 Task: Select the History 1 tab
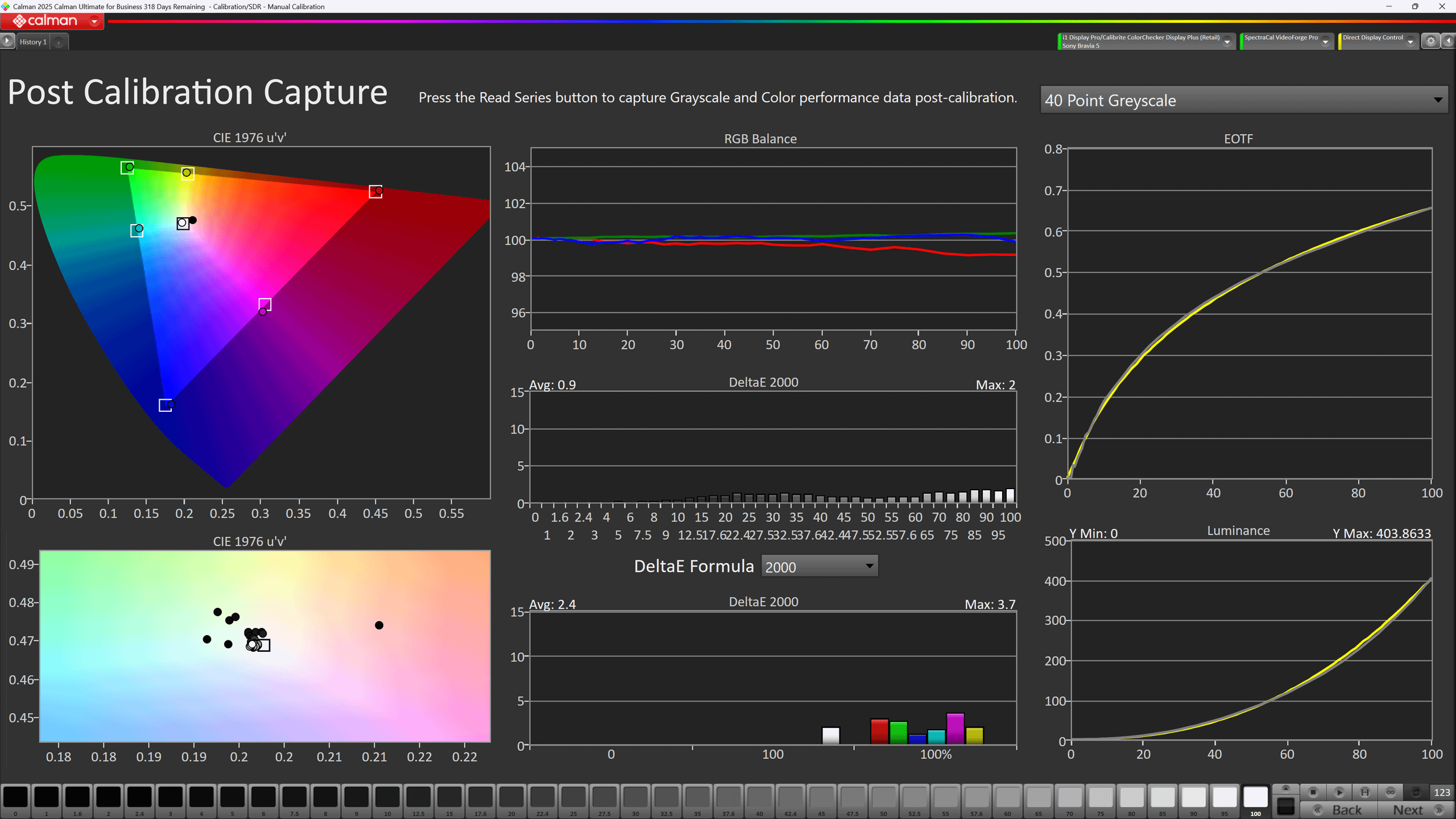tap(33, 42)
